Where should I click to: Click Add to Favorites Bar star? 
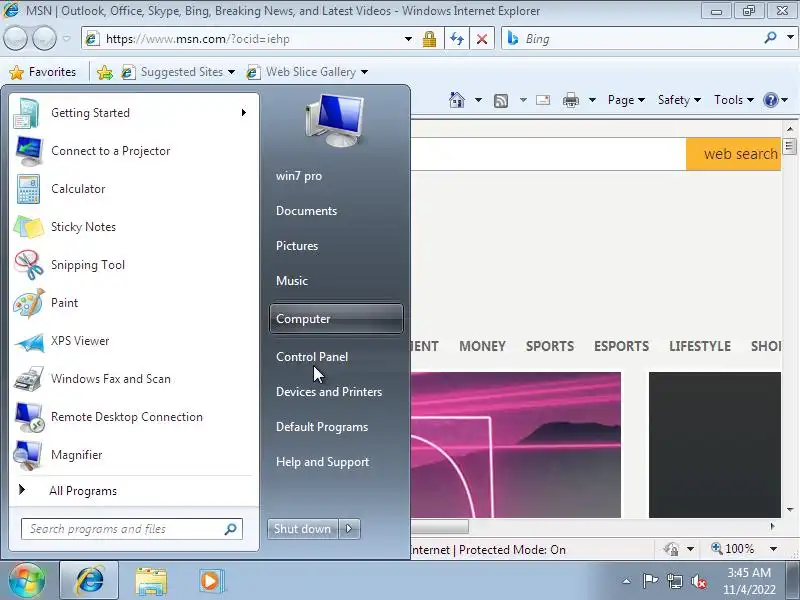pyautogui.click(x=105, y=72)
